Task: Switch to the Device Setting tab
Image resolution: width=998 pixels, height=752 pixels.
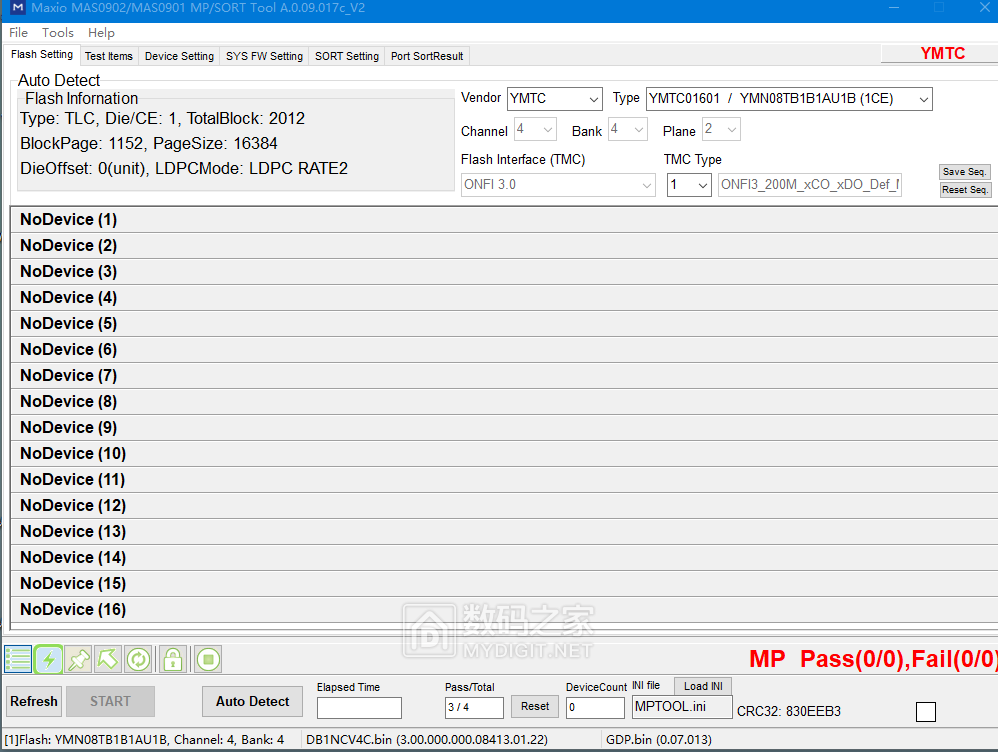Action: pyautogui.click(x=179, y=56)
